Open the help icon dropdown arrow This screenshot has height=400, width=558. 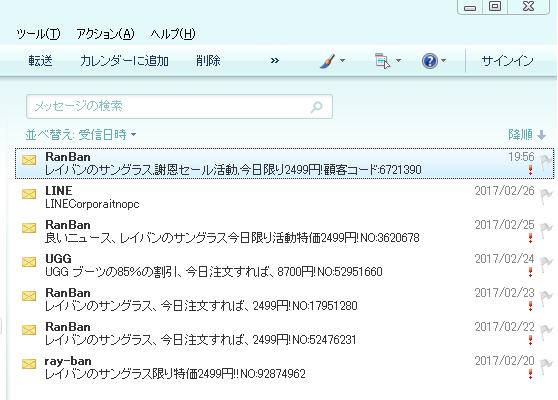(x=443, y=60)
